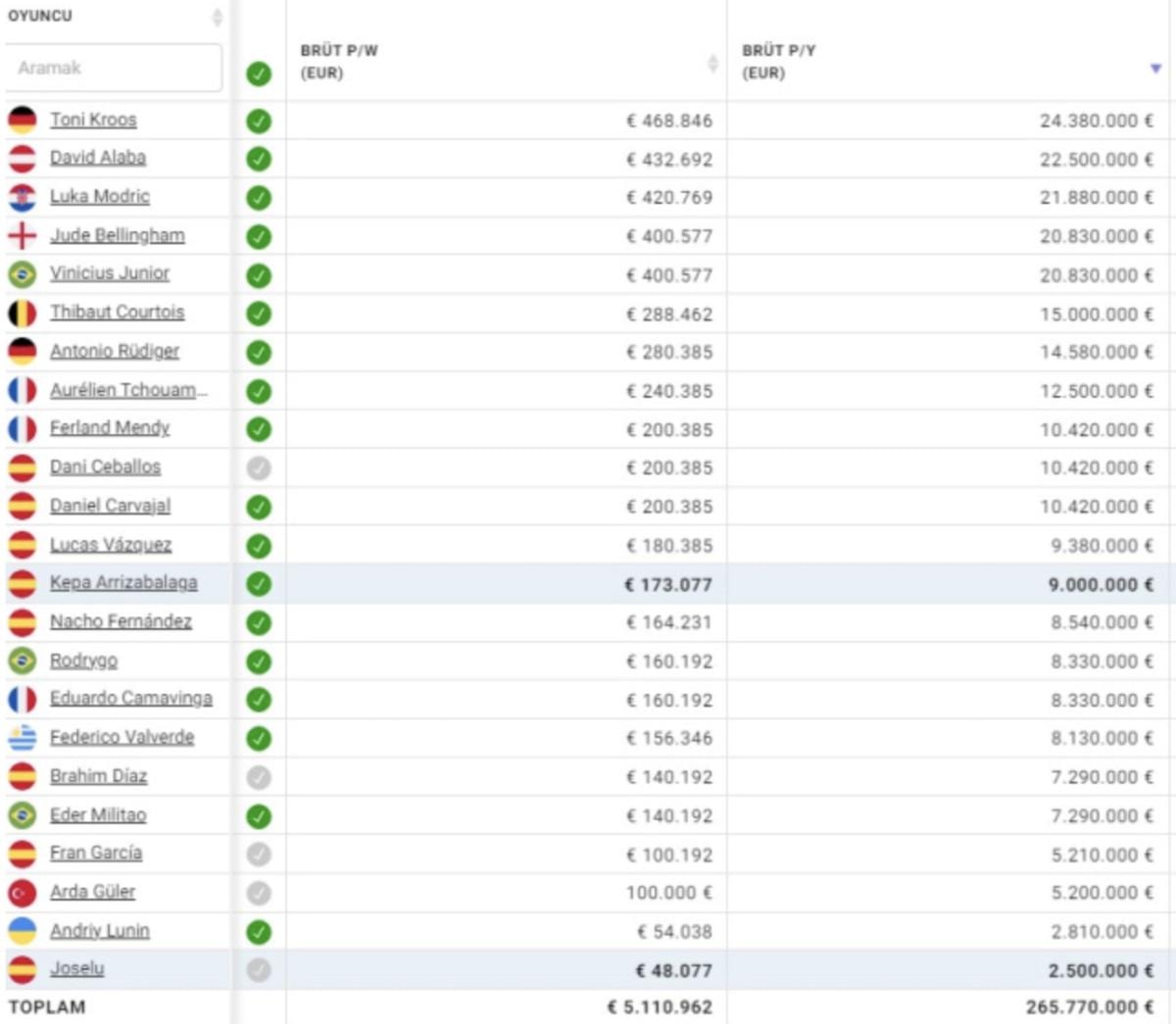Click the Belgian flag beside Thibaut Courtois

(x=22, y=314)
